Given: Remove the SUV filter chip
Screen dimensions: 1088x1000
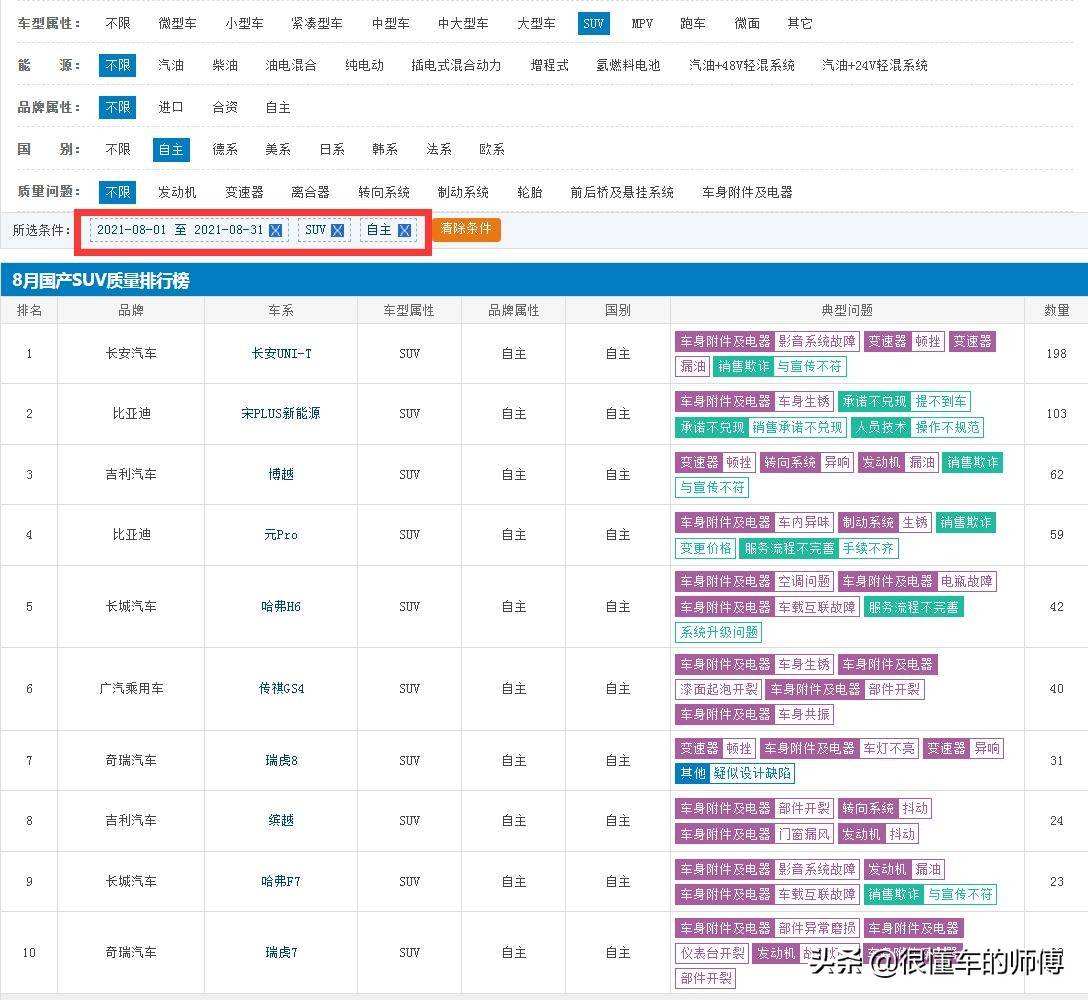Looking at the screenshot, I should [338, 230].
